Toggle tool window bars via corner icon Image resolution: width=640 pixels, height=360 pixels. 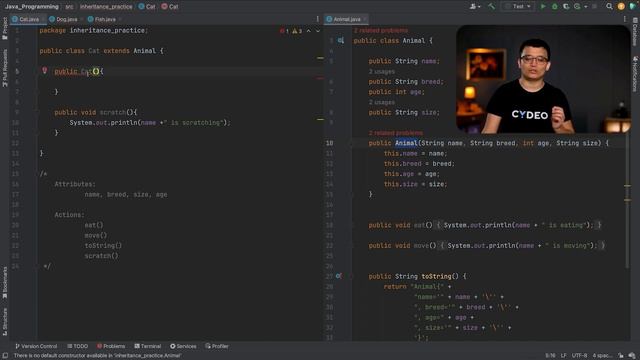click(x=5, y=356)
